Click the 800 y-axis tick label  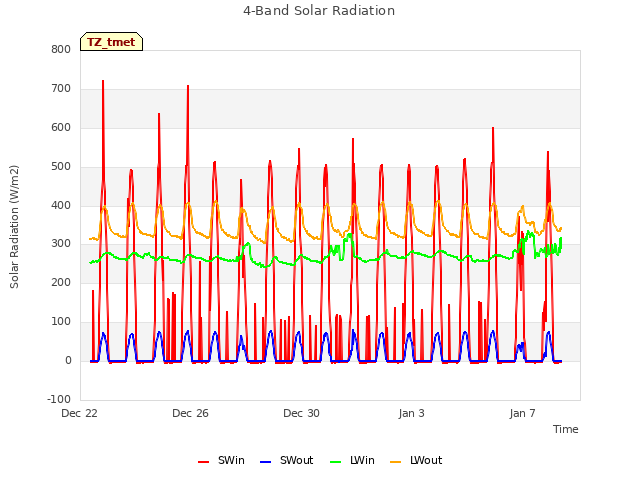[61, 49]
